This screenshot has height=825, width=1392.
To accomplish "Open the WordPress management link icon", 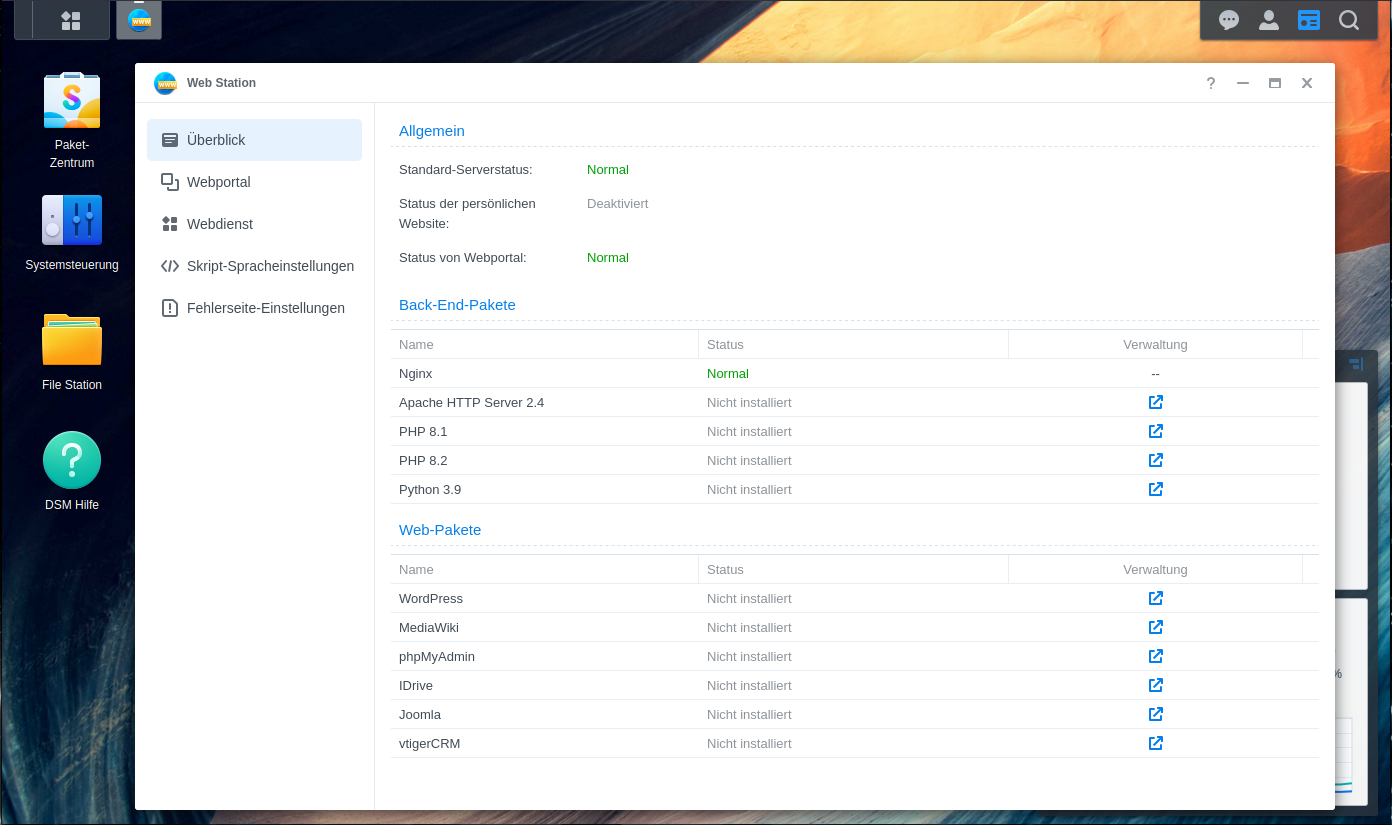I will [1155, 598].
